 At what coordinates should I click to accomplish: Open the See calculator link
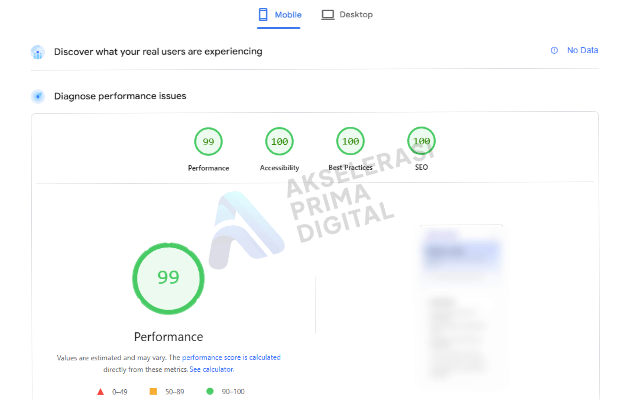click(x=211, y=369)
